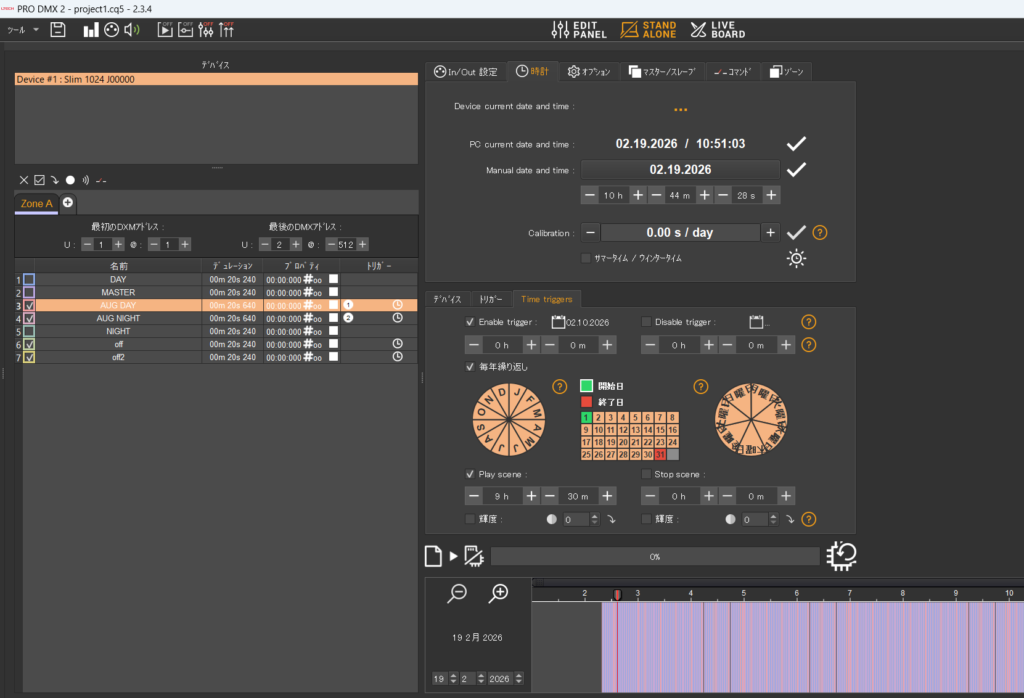Click the help icon next to Calibration

point(820,232)
